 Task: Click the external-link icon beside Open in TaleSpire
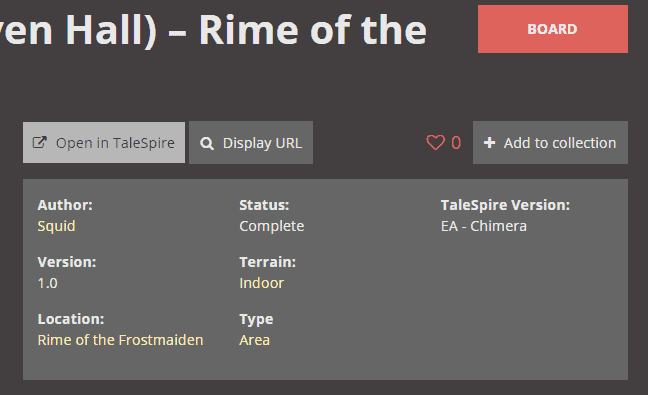(x=40, y=143)
